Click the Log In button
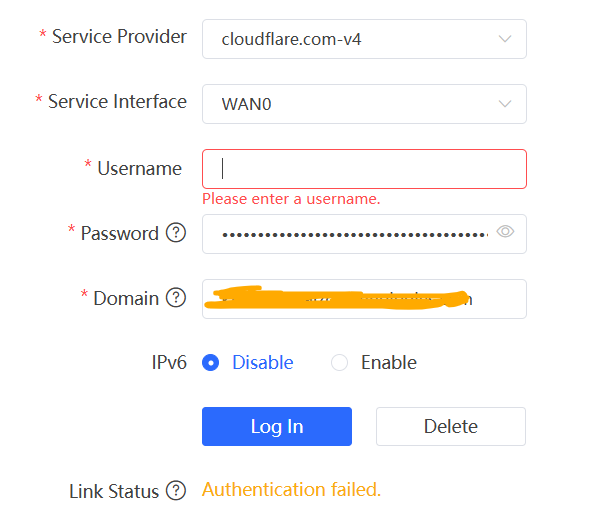Screen dimensions: 600x510 [277, 426]
